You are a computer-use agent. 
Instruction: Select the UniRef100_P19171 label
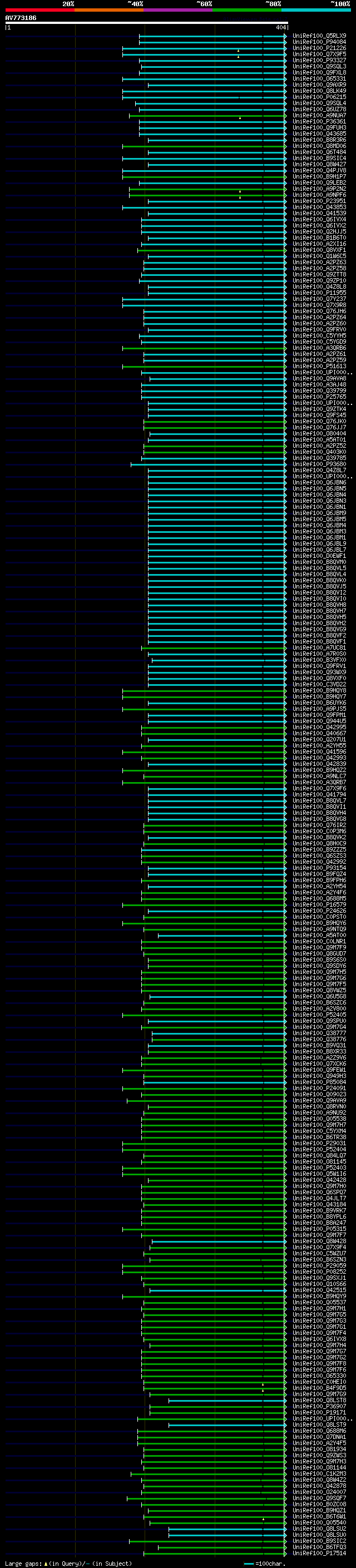point(319,1412)
